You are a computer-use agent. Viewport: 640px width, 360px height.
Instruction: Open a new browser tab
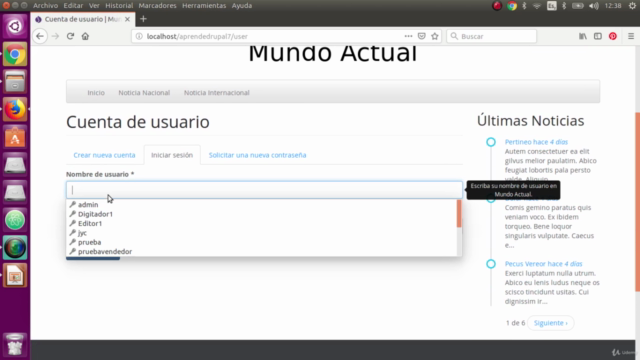click(x=143, y=19)
